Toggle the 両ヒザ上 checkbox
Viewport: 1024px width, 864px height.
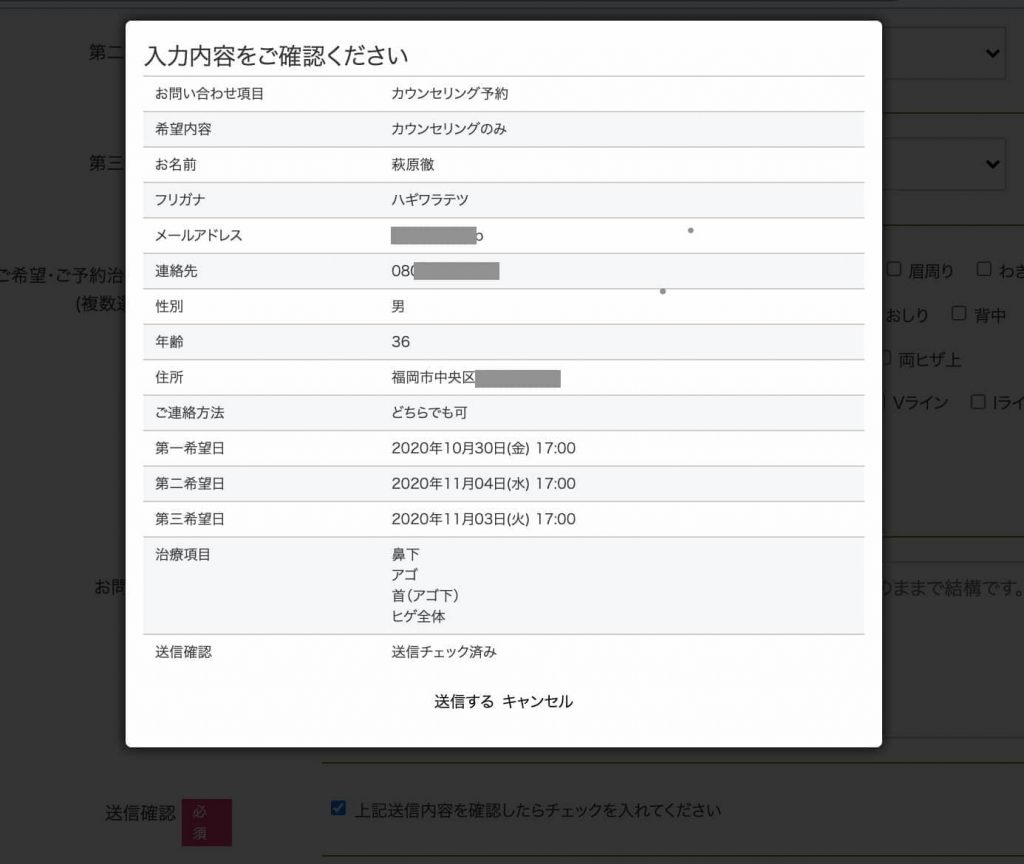tap(886, 358)
